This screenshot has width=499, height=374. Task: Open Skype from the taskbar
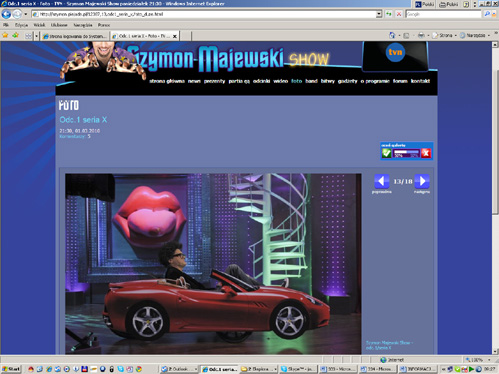pyautogui.click(x=298, y=369)
